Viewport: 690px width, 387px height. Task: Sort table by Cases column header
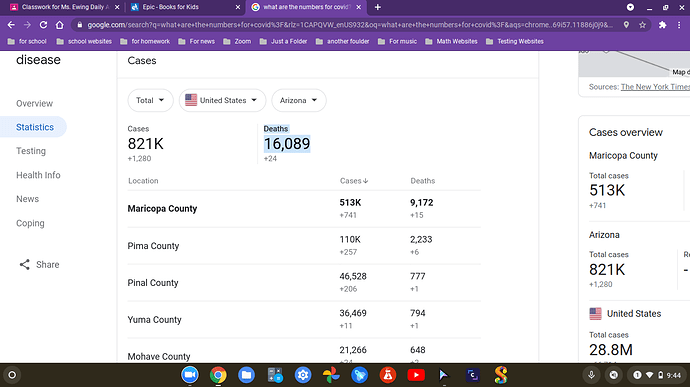pos(354,181)
